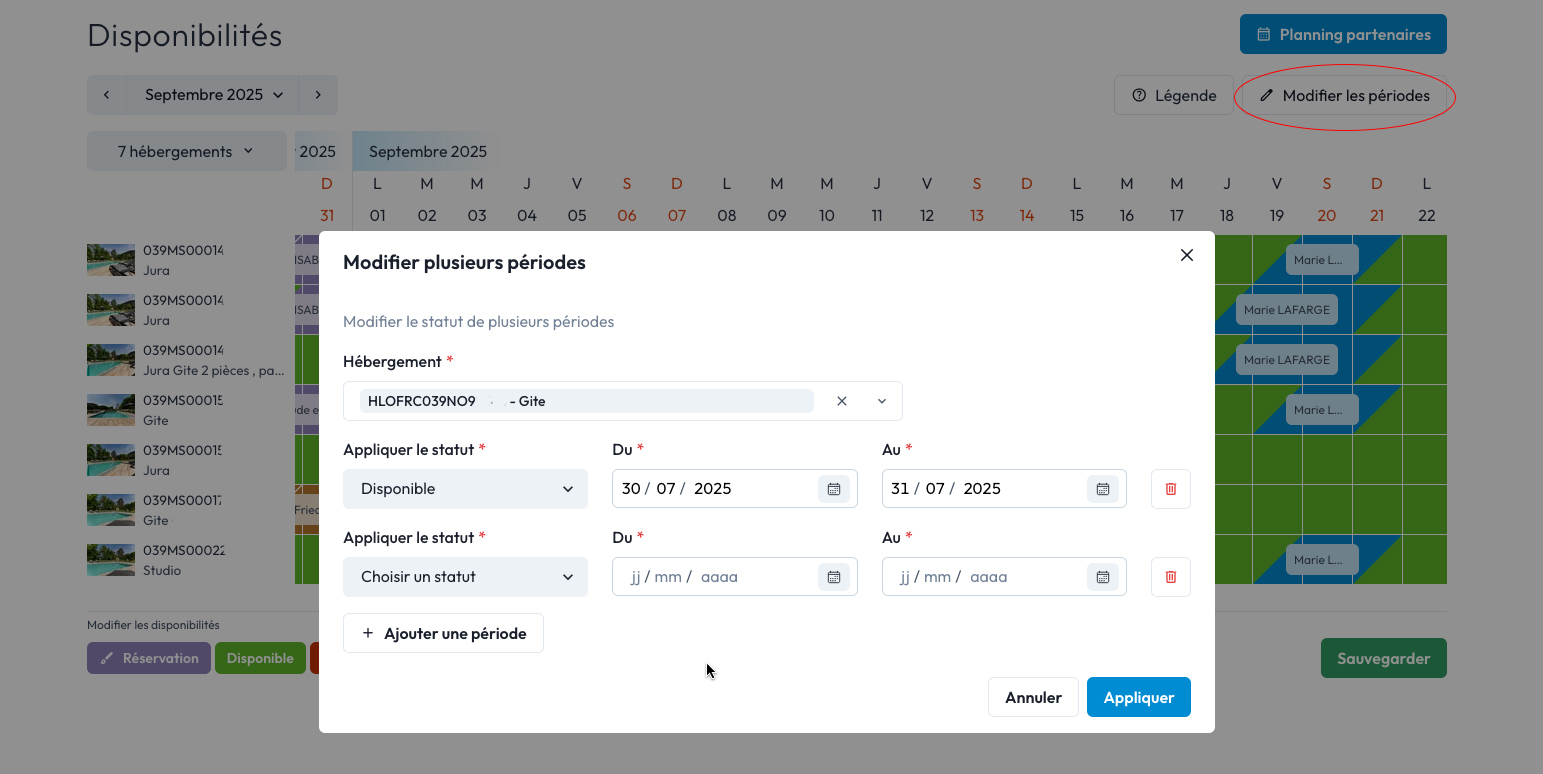
Task: Open calendar picker for second Au date
Action: point(1102,577)
